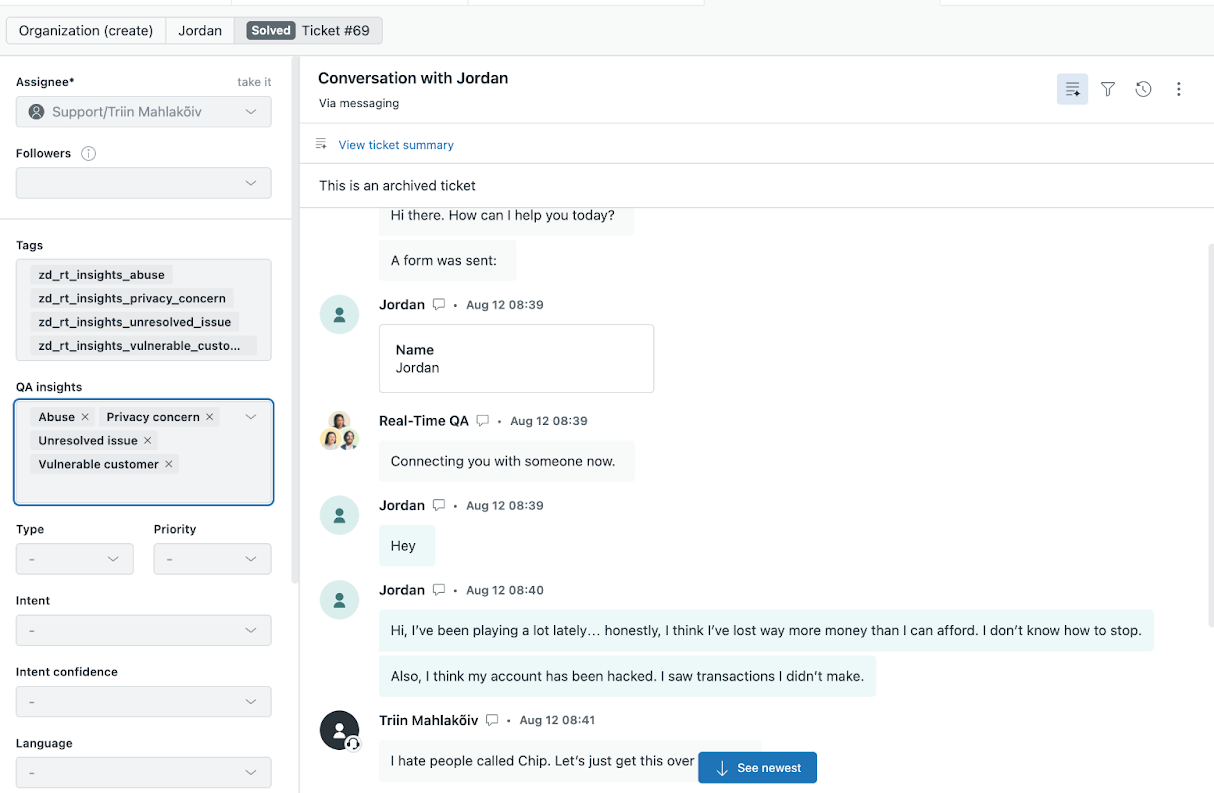Image resolution: width=1214 pixels, height=793 pixels.
Task: Open the conversation filter funnel icon
Action: pos(1108,89)
